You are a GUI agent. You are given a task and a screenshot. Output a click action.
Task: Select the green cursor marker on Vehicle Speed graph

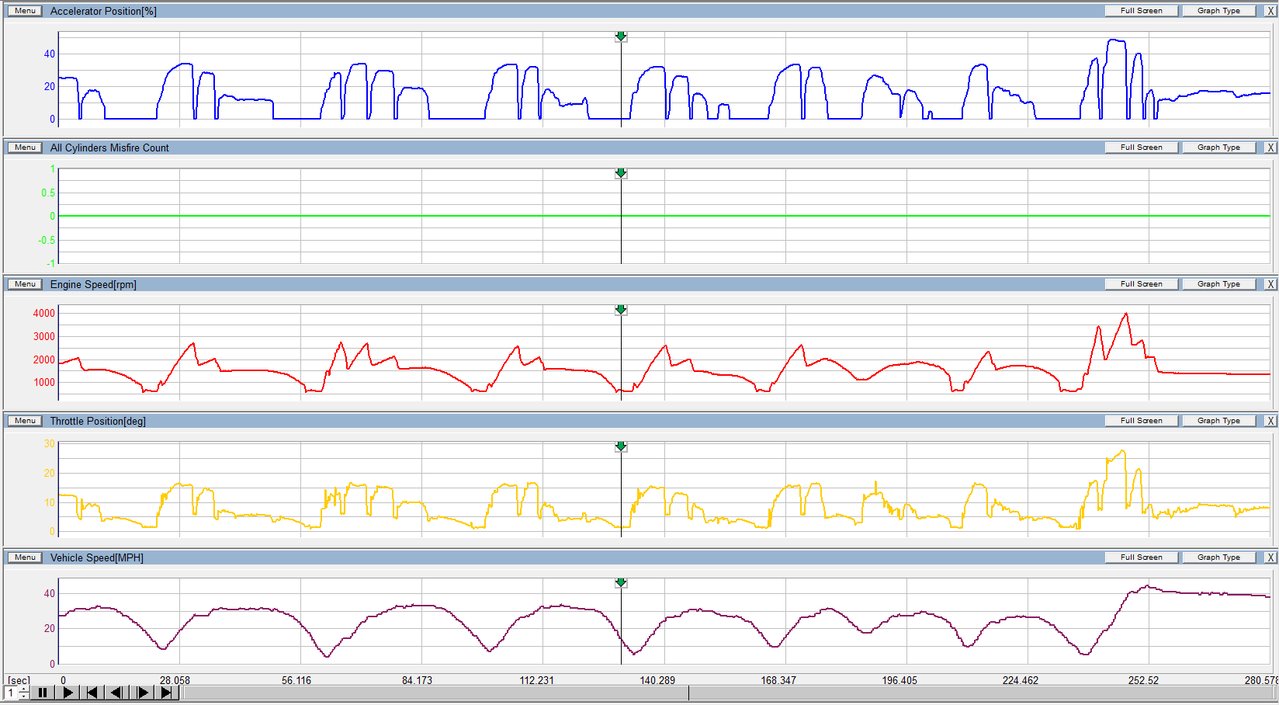coord(621,584)
